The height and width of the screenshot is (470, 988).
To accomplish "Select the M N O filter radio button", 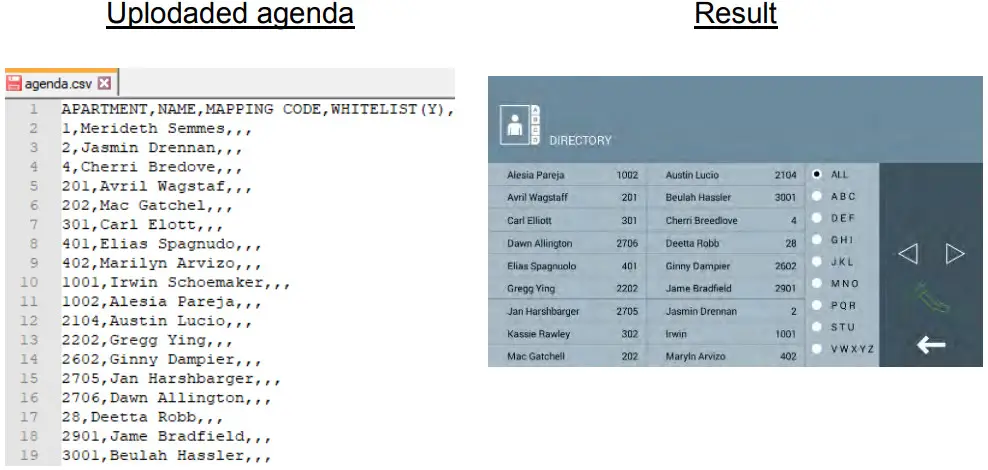I will 817,284.
